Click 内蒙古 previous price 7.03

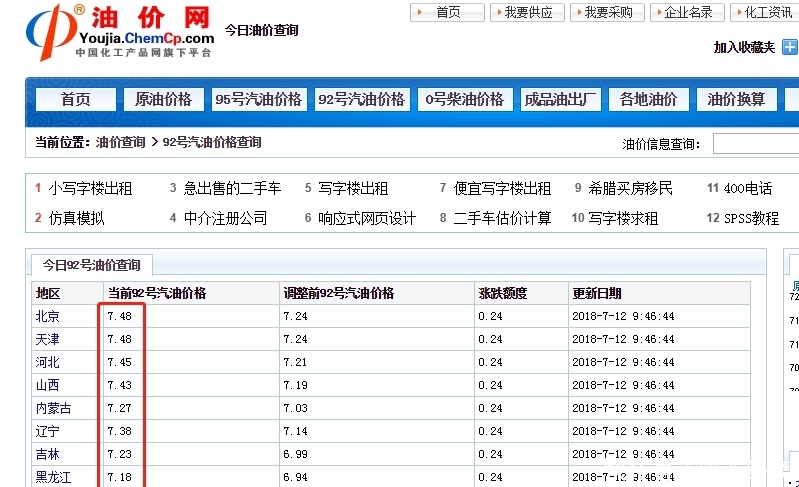pos(296,408)
